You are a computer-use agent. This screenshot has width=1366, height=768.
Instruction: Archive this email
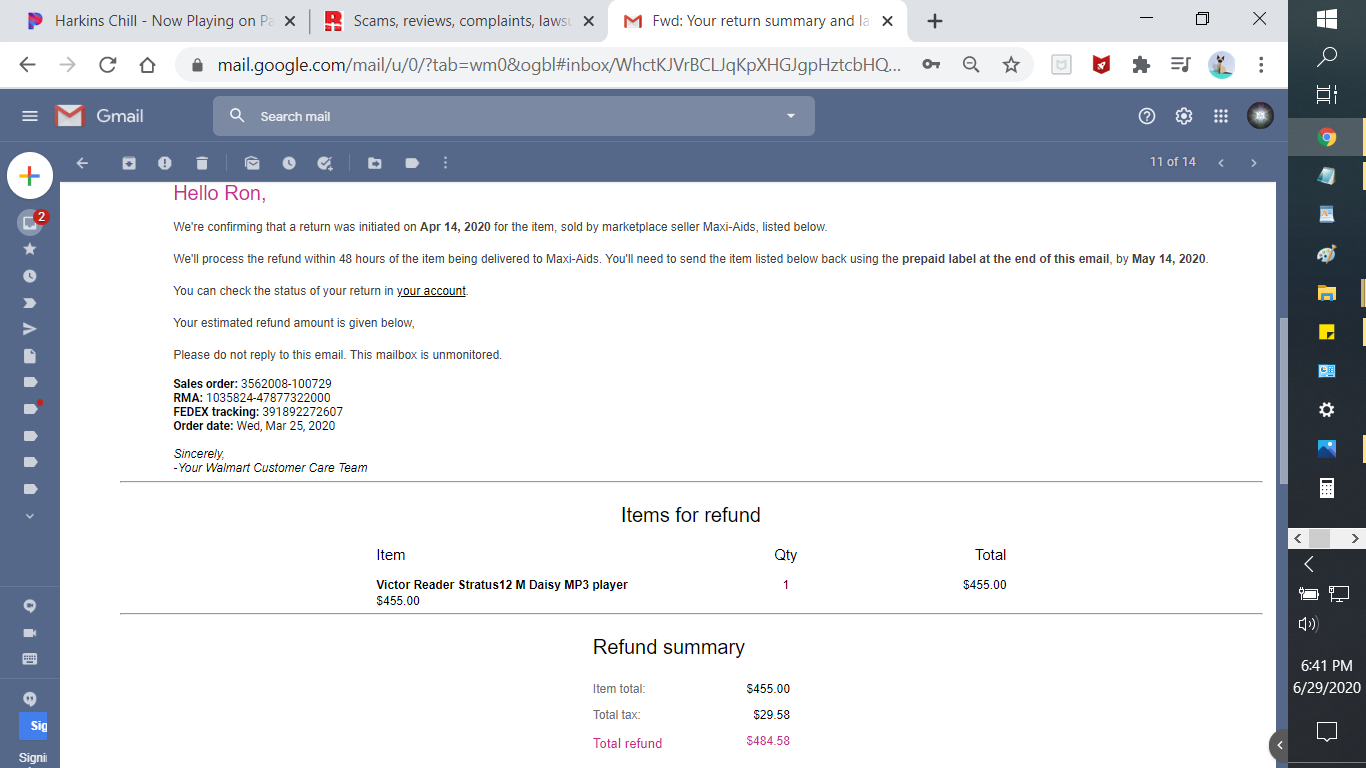point(129,163)
